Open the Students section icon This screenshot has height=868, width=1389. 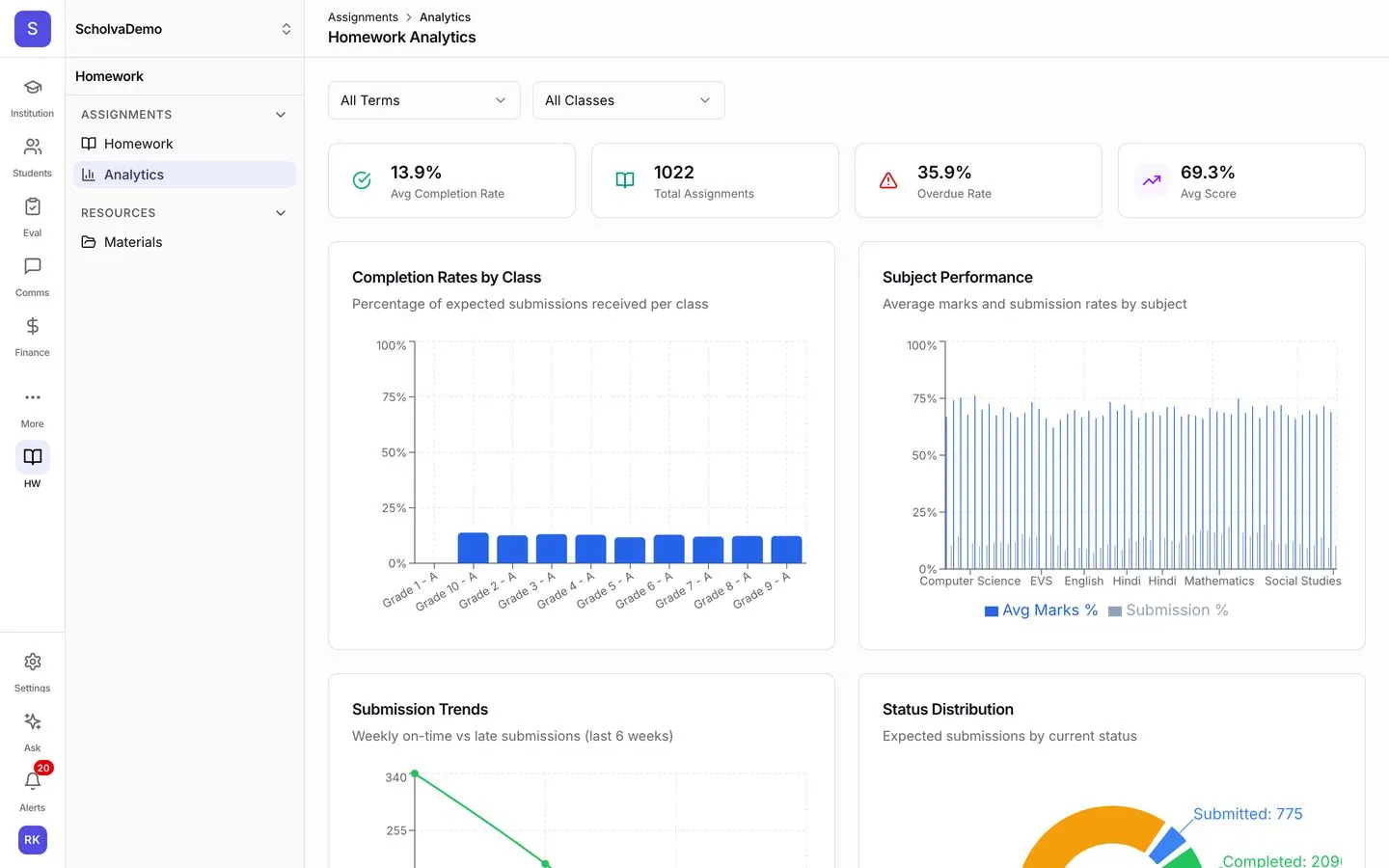point(32,148)
